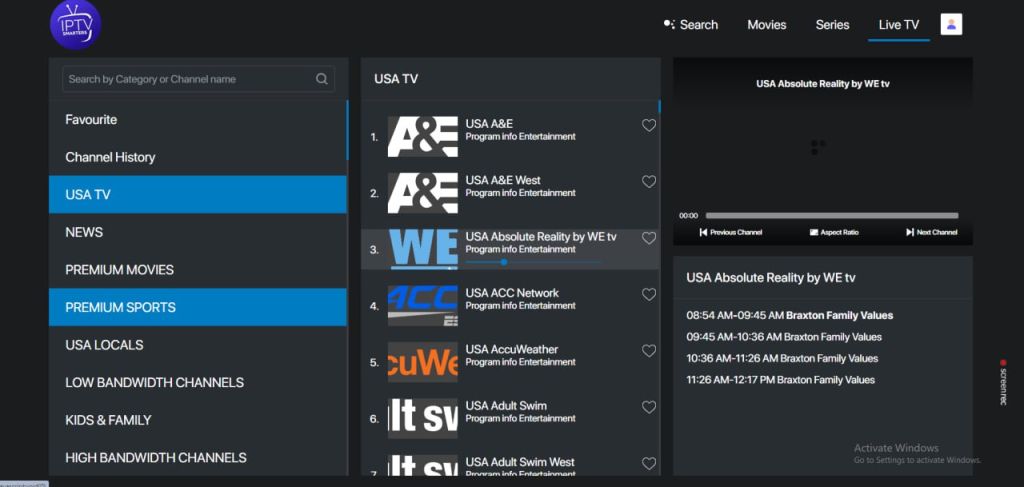Expand the PREMIUM SPORTS category
The image size is (1024, 487).
point(198,307)
